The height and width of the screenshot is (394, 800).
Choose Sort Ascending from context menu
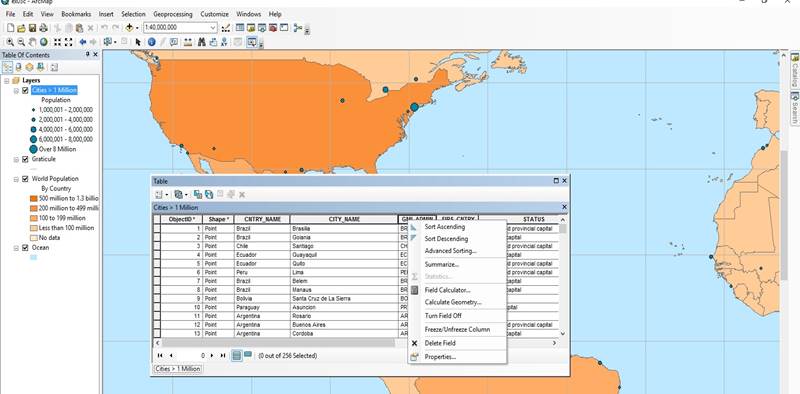[x=444, y=227]
